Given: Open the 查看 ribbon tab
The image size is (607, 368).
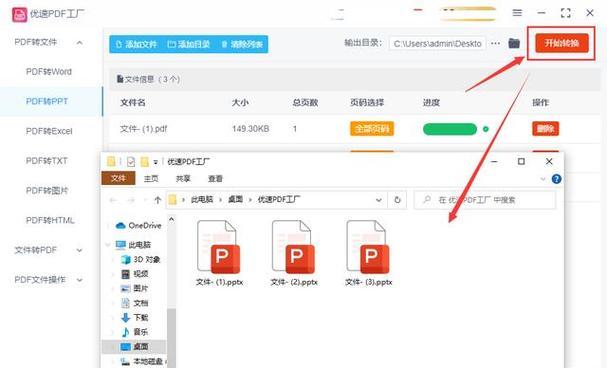Looking at the screenshot, I should click(215, 178).
